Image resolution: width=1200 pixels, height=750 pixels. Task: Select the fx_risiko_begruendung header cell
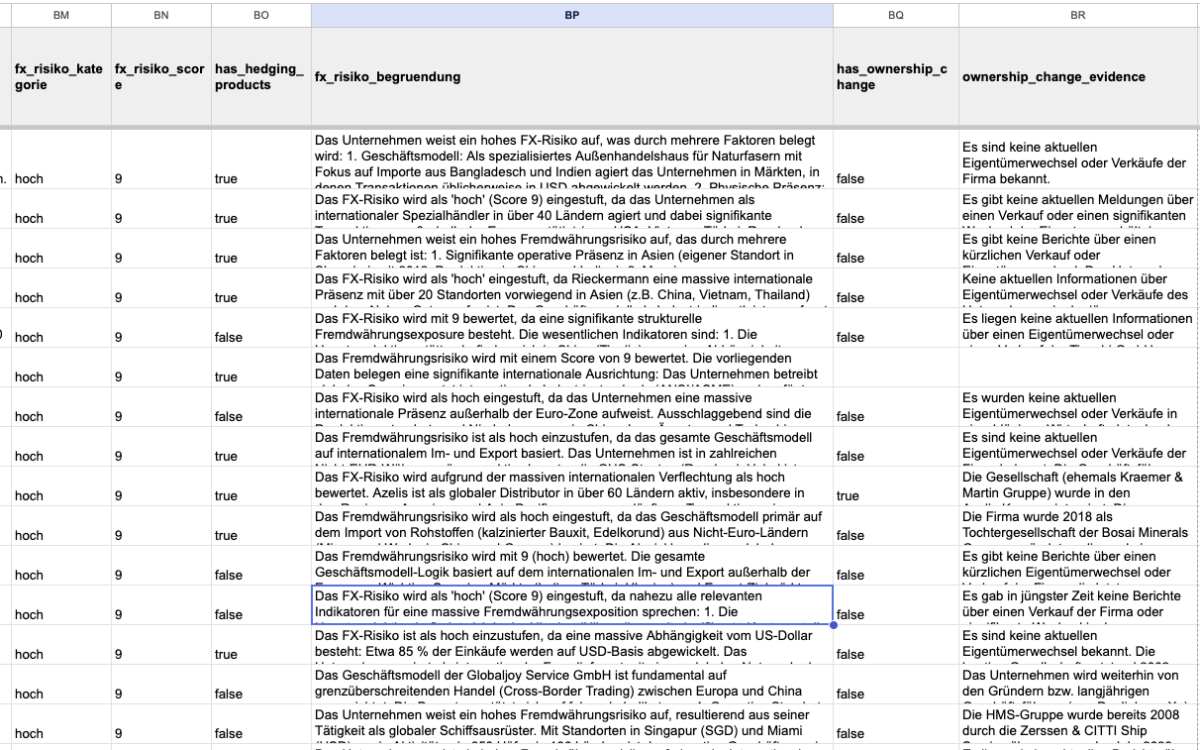point(571,77)
